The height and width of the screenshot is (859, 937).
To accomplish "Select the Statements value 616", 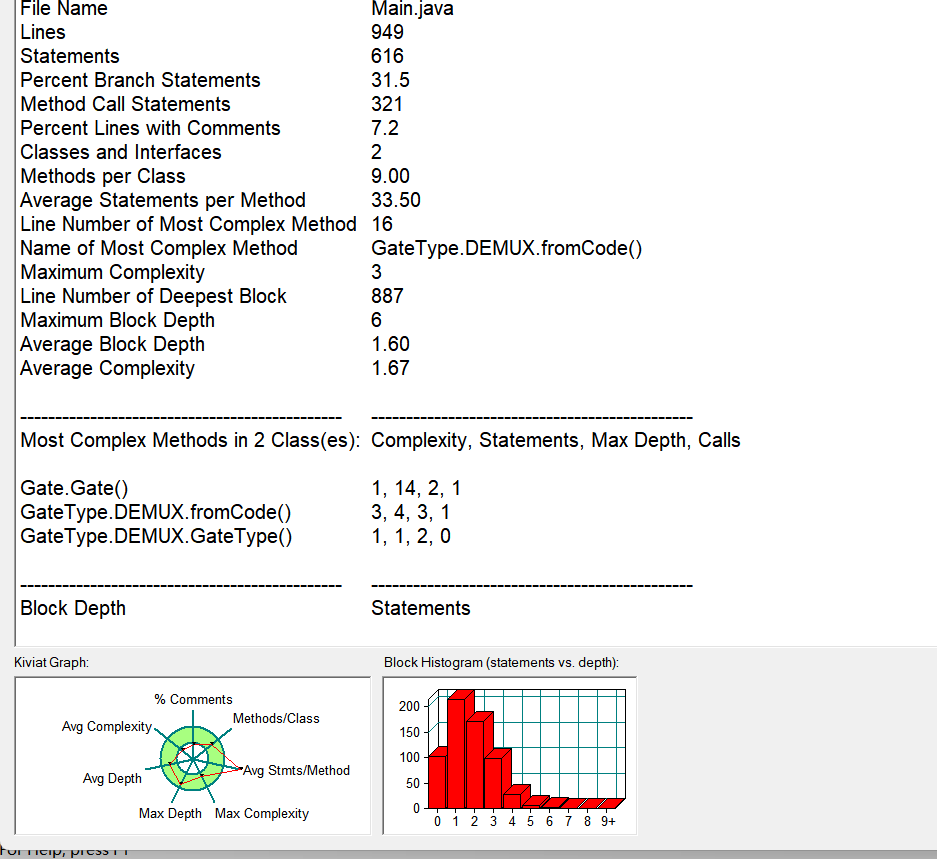I will click(x=387, y=56).
